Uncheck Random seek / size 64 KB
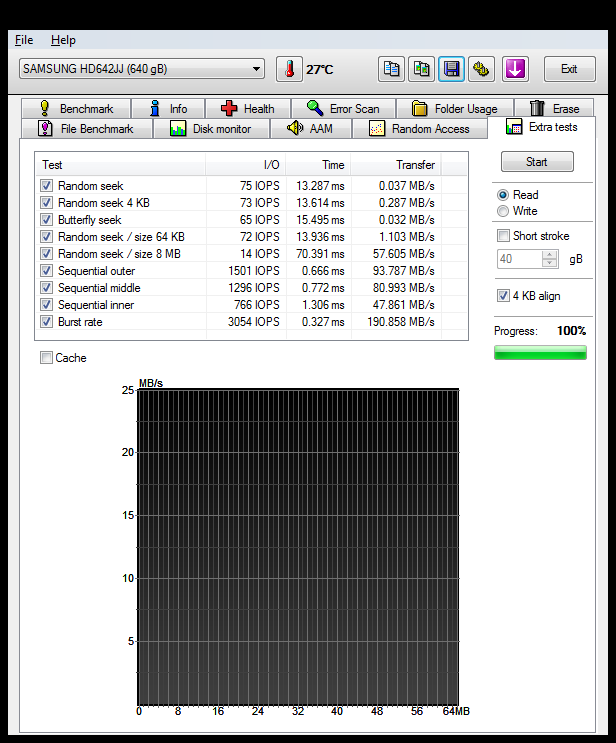This screenshot has width=616, height=743. click(46, 236)
